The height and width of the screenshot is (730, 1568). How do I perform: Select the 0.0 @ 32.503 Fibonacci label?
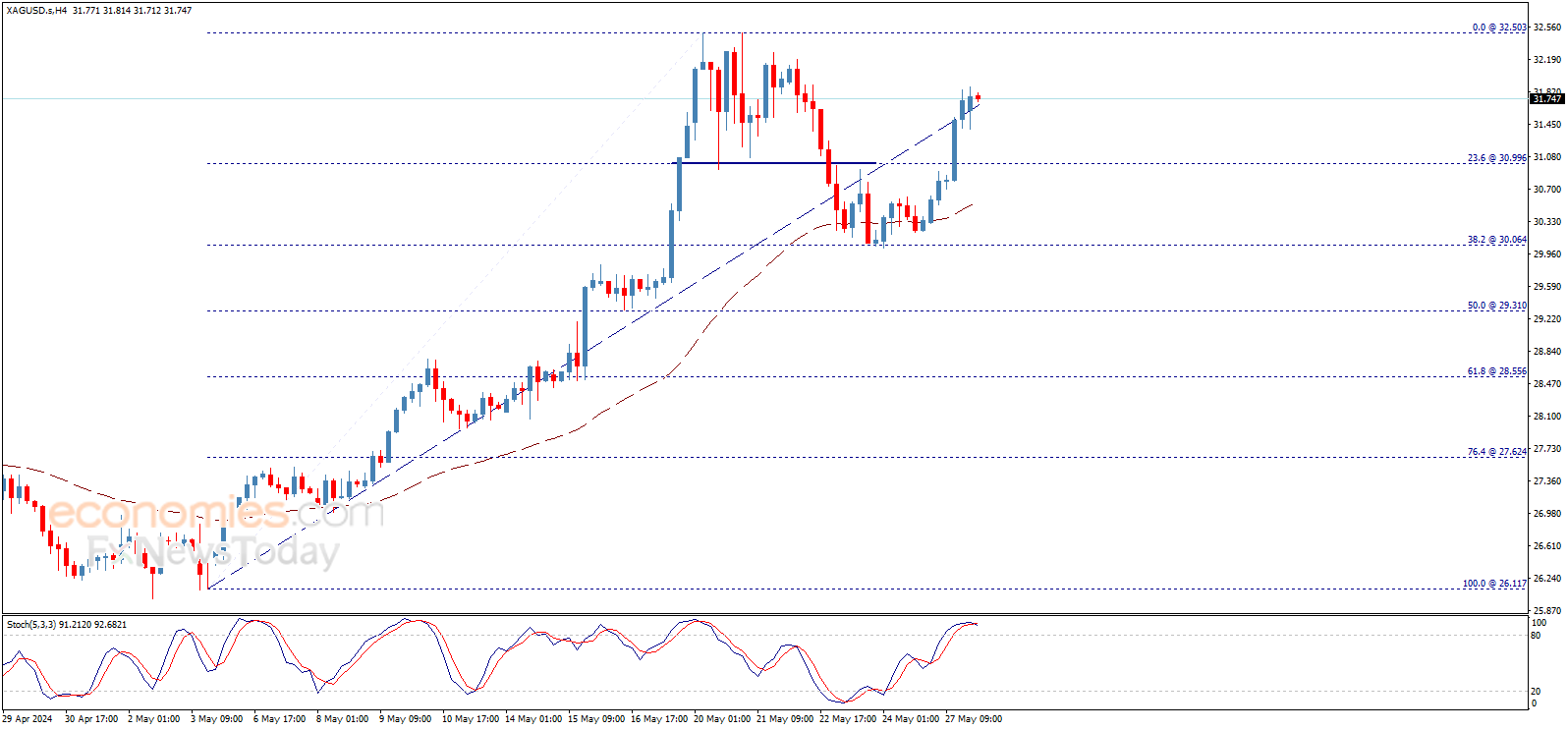click(x=1499, y=28)
